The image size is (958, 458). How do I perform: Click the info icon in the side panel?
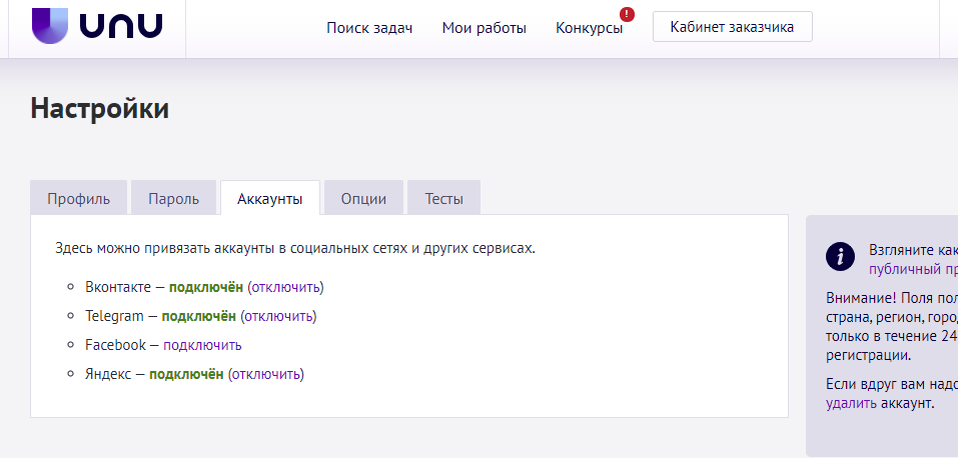click(840, 256)
